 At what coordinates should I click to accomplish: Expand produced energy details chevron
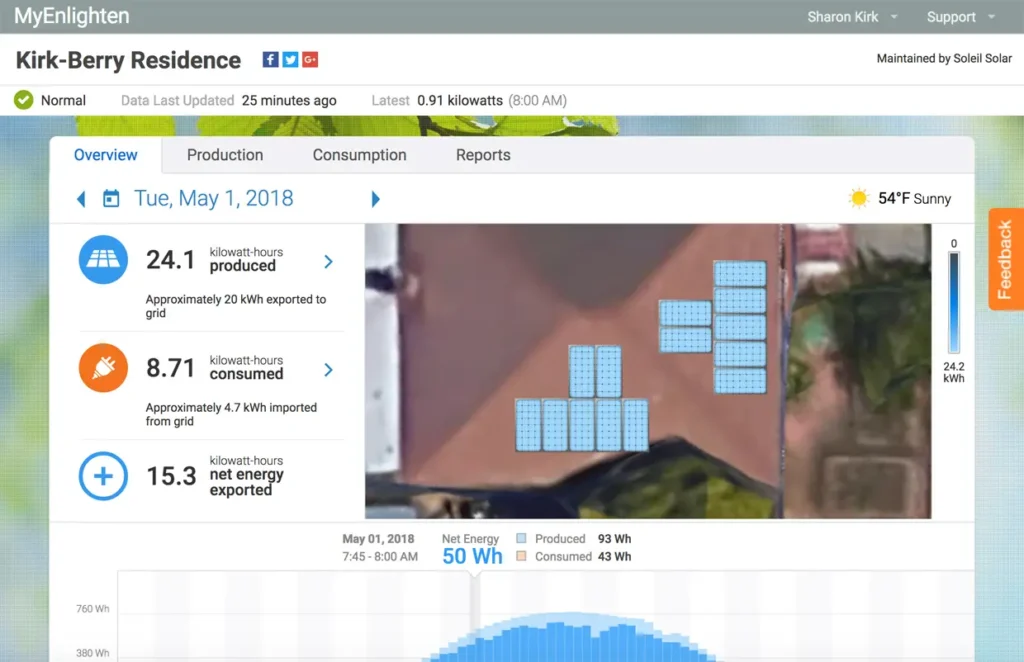[328, 262]
